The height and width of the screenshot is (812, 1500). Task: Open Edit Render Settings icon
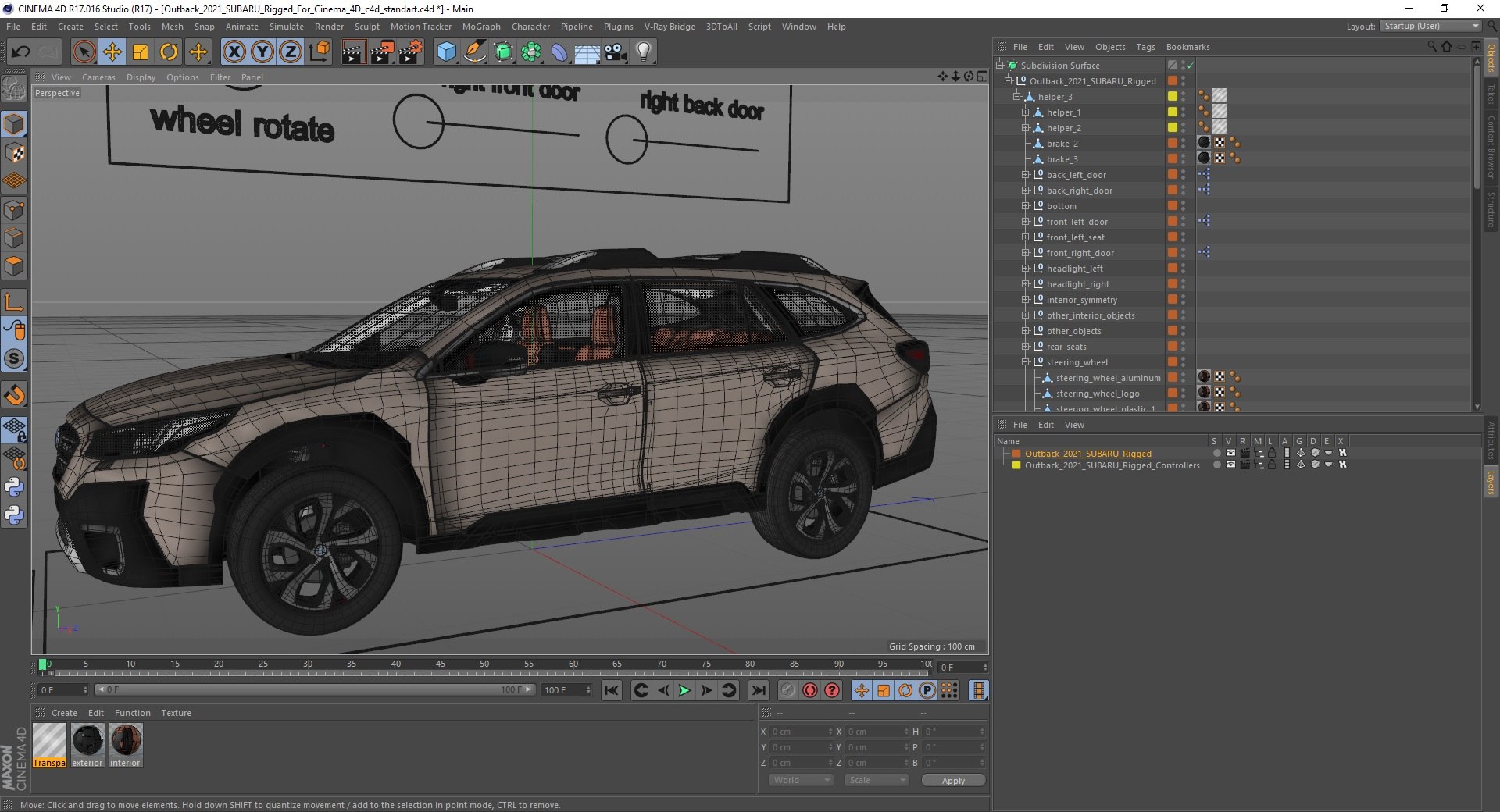coord(411,52)
